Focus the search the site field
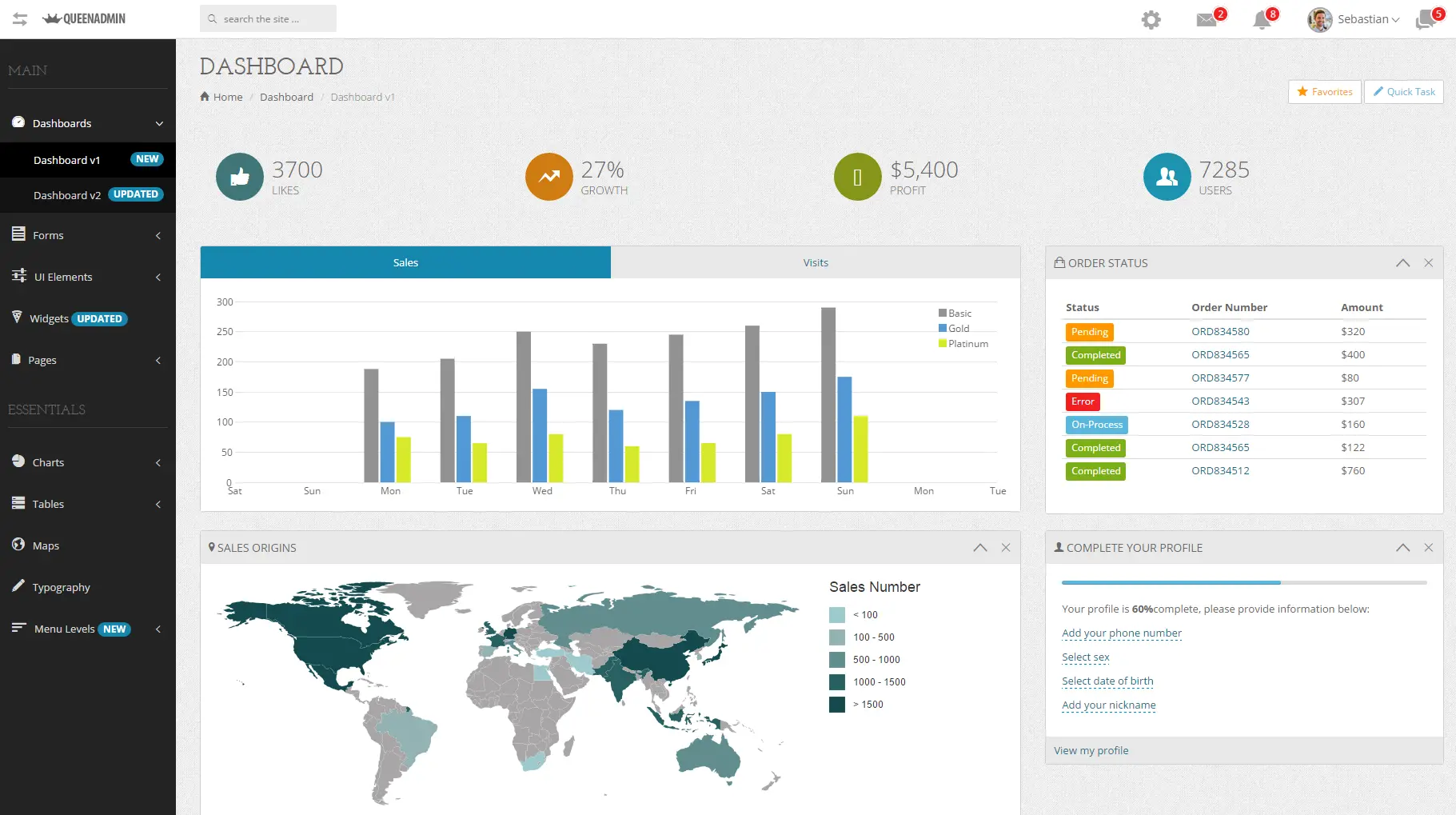The image size is (1456, 815). tap(268, 18)
